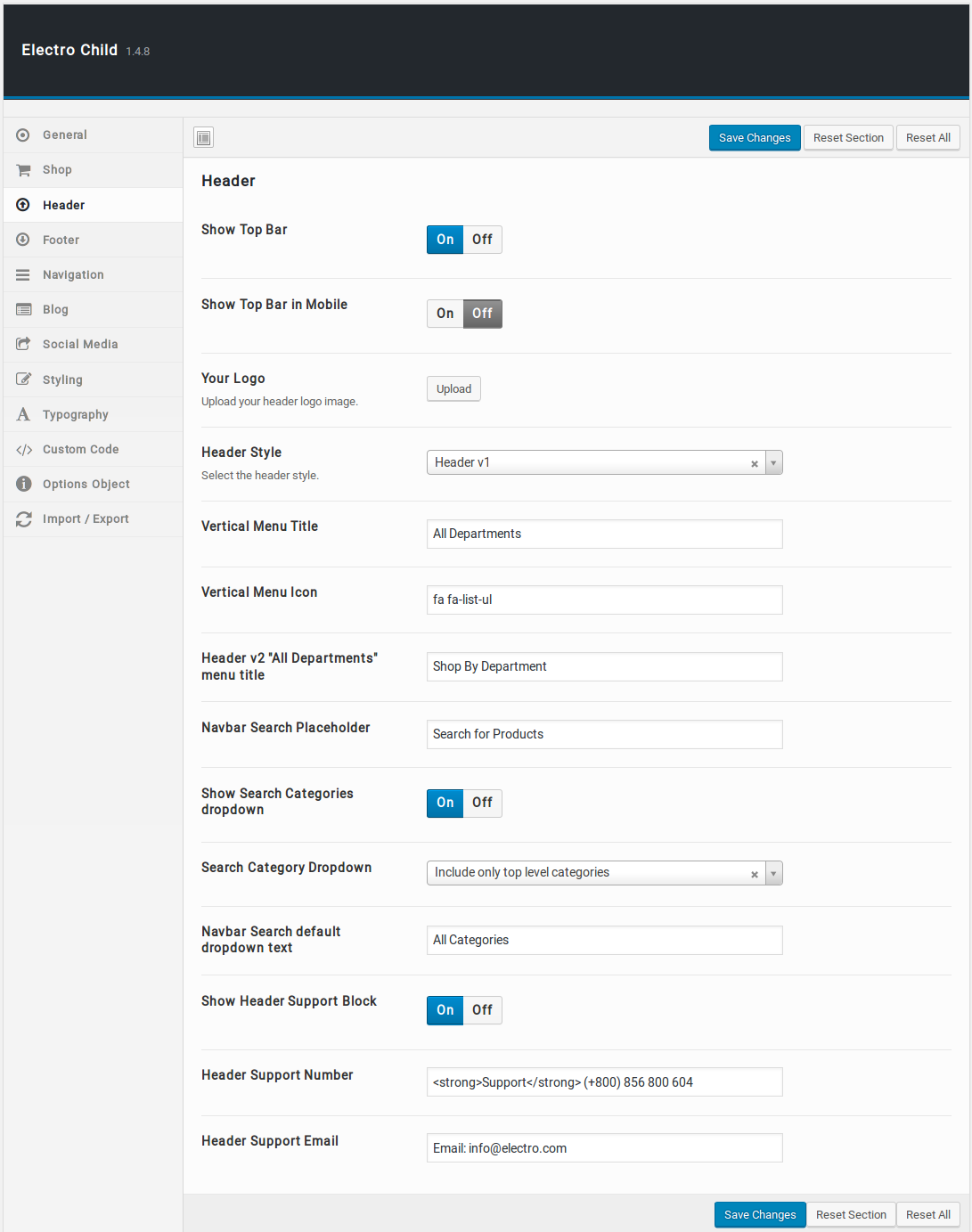
Task: Open the General settings section
Action: [93, 135]
